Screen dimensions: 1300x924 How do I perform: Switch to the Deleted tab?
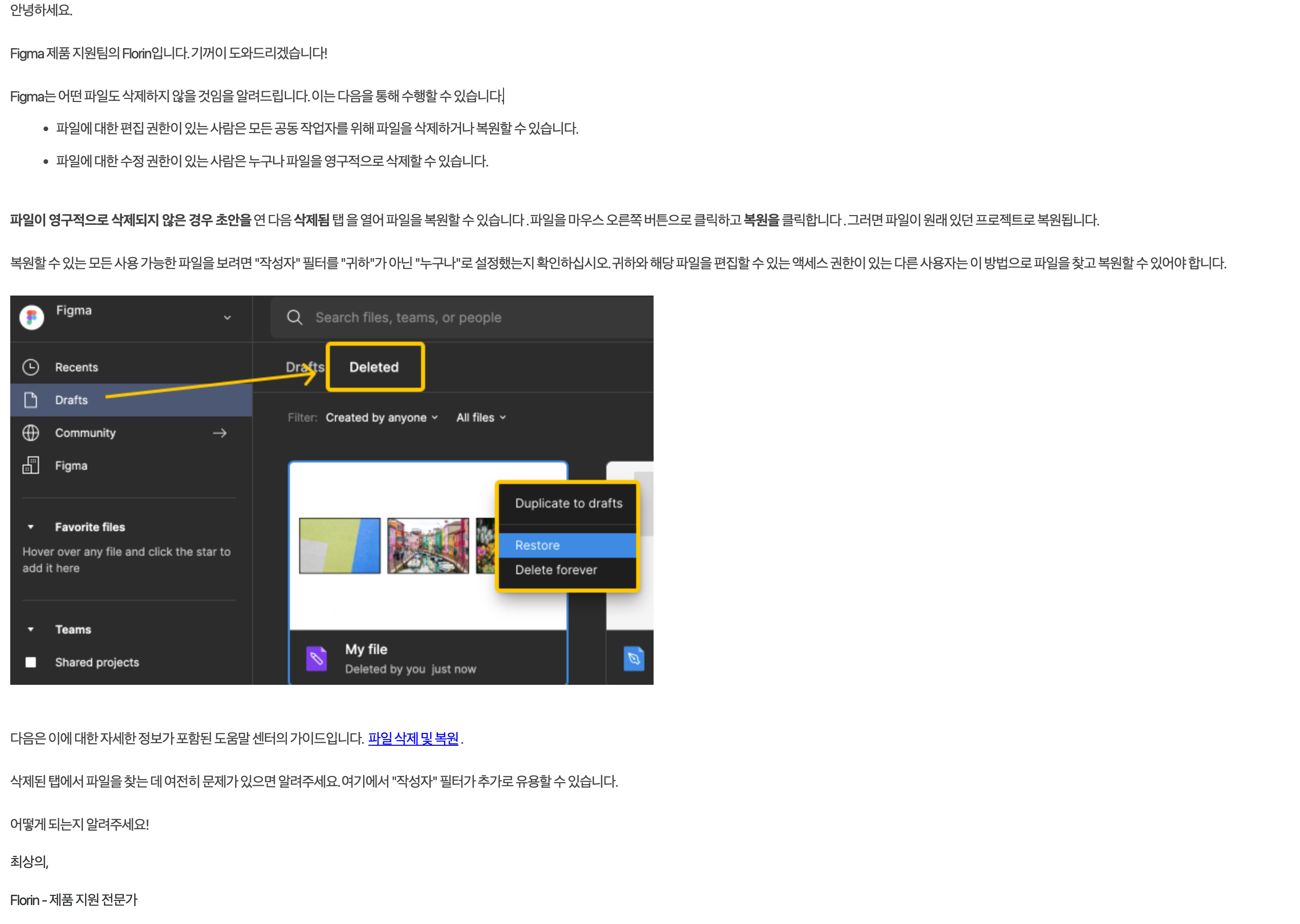pyautogui.click(x=374, y=367)
